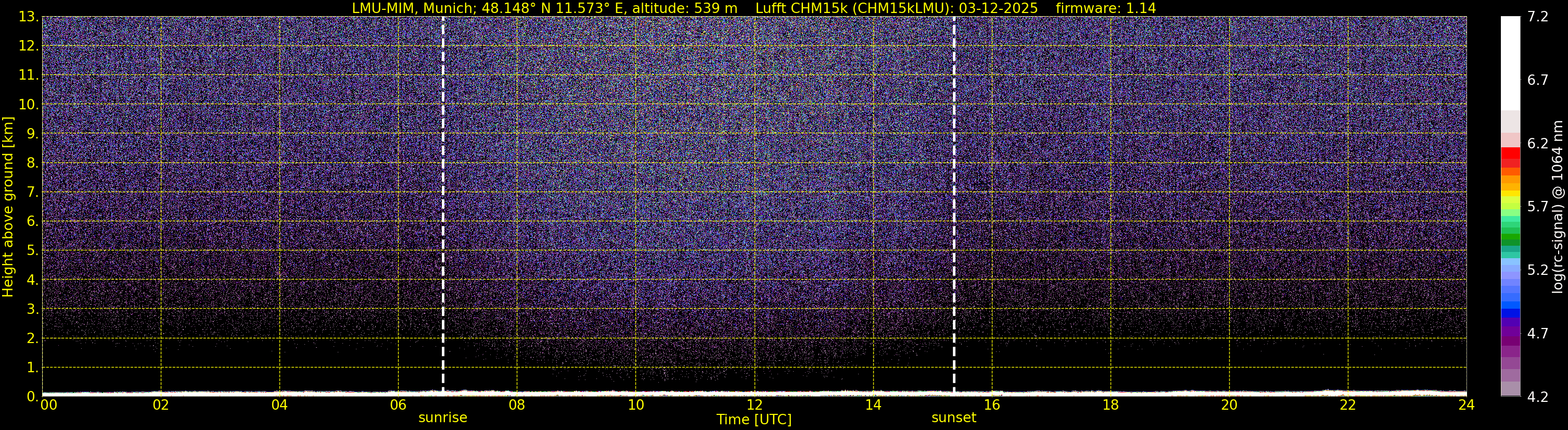Click the white top section of the colorbar
Screen dimensions: 1568x430
(x=1510, y=61)
